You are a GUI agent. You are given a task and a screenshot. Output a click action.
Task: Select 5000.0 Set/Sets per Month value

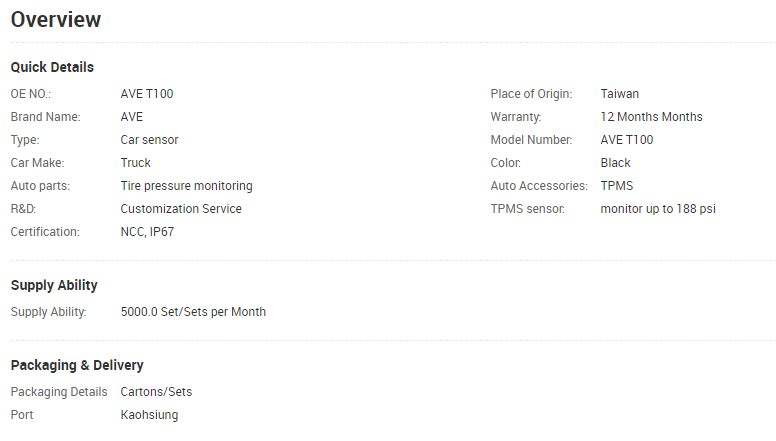click(194, 312)
